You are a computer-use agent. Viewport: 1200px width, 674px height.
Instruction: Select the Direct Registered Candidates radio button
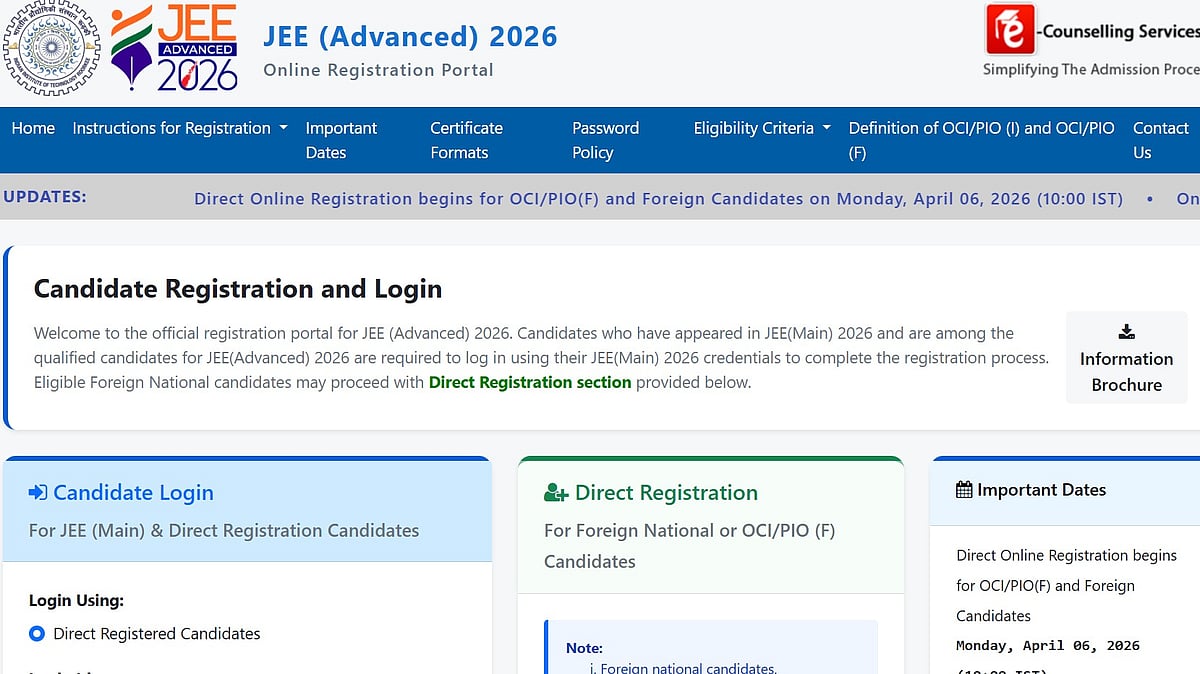(38, 633)
